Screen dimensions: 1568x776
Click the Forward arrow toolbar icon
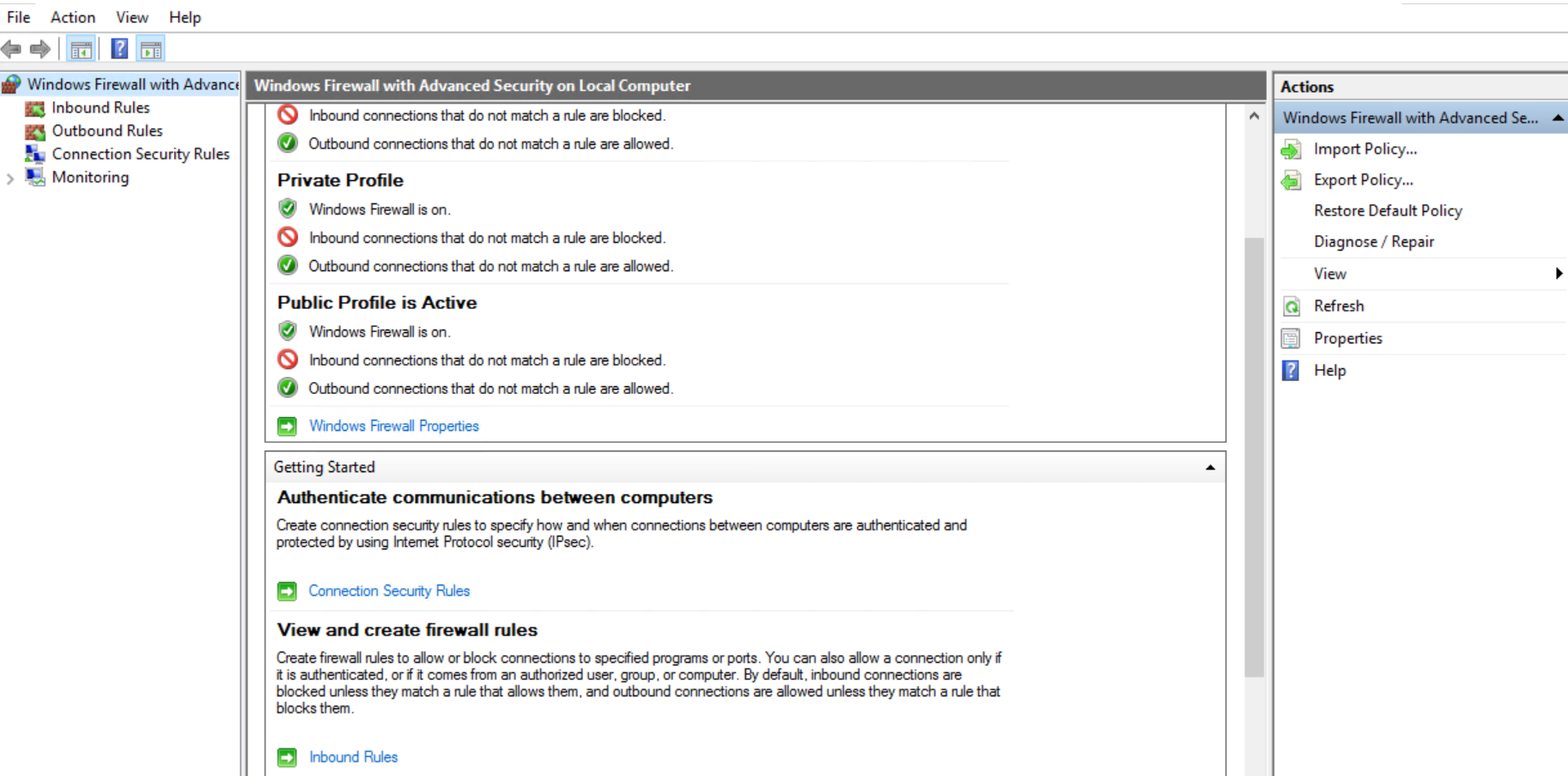click(x=40, y=50)
